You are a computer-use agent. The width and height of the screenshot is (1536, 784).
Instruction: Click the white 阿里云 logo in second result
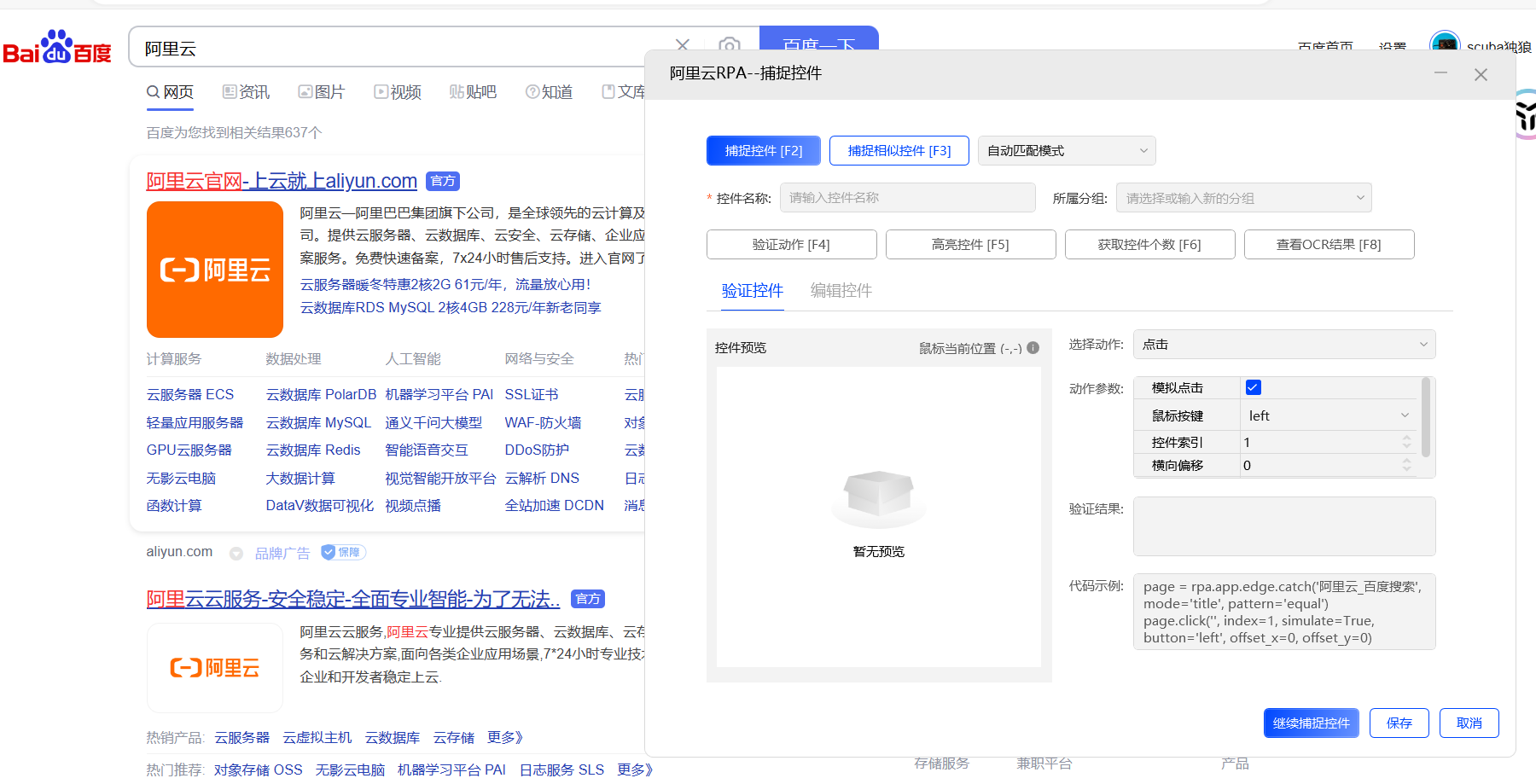point(215,667)
